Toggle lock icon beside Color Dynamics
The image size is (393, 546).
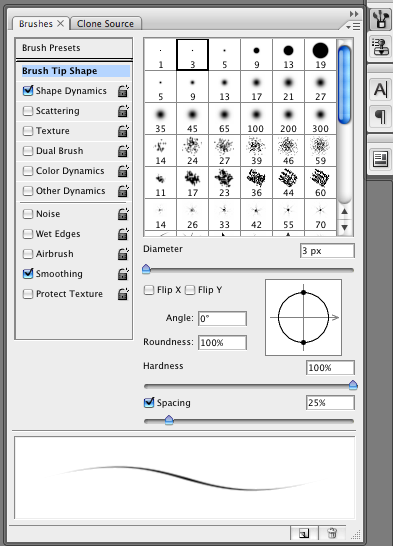click(123, 171)
